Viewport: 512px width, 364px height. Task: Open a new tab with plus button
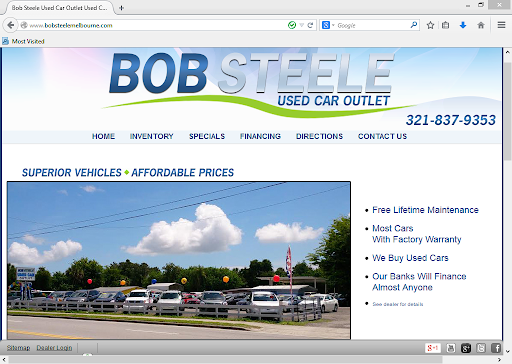tap(121, 8)
